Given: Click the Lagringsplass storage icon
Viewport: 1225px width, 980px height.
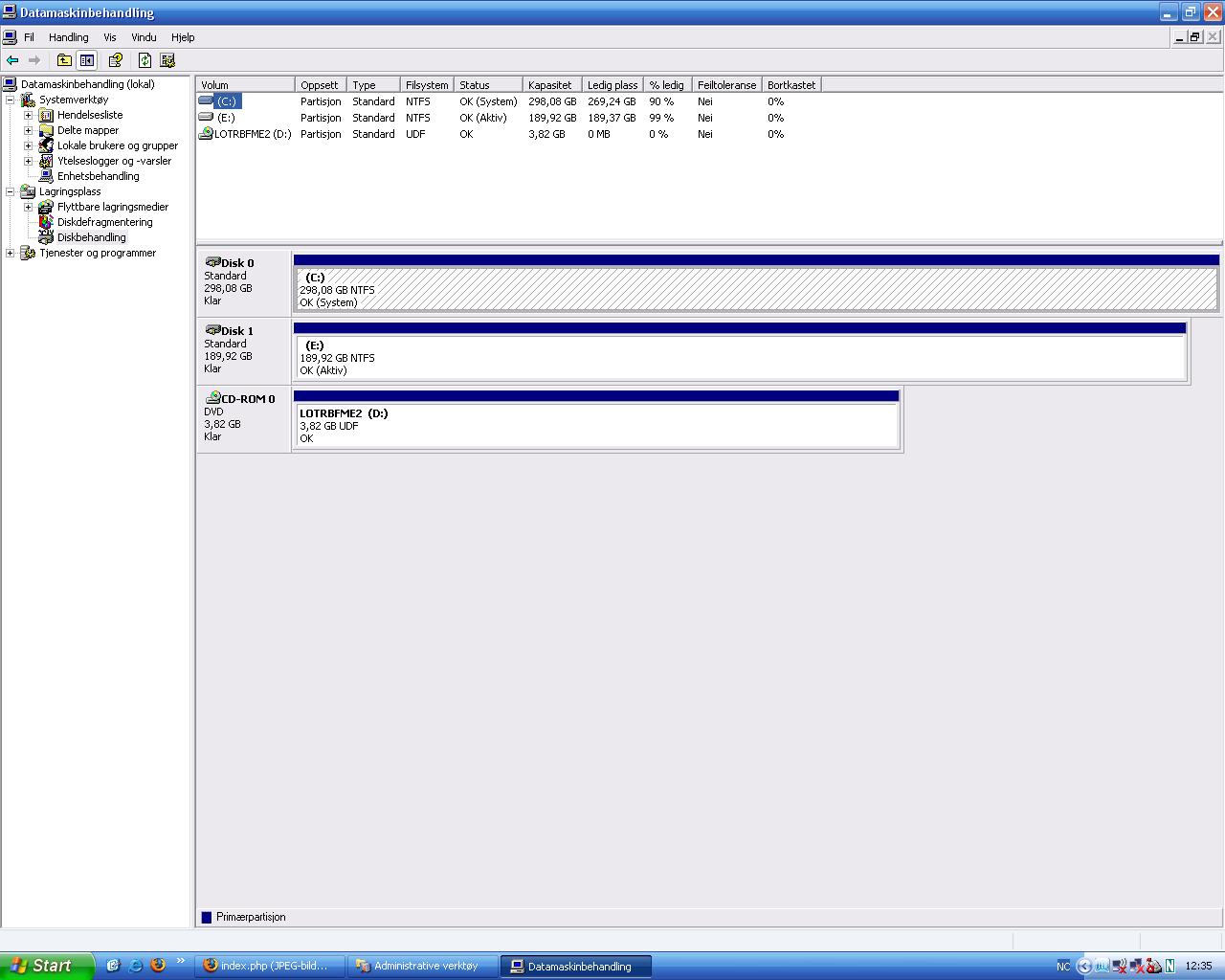Looking at the screenshot, I should (28, 191).
